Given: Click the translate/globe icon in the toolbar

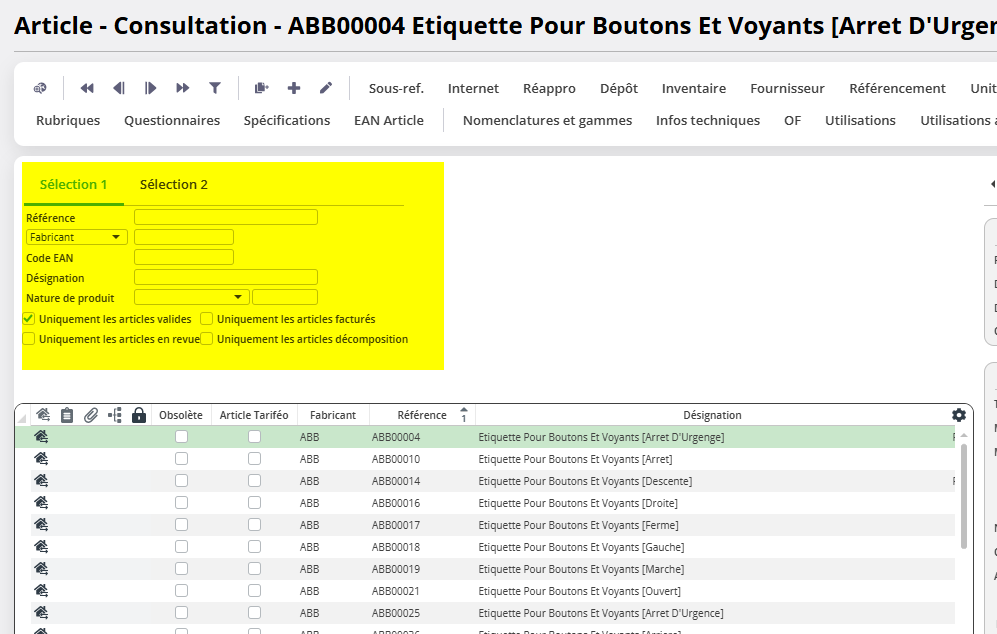Looking at the screenshot, I should [40, 88].
